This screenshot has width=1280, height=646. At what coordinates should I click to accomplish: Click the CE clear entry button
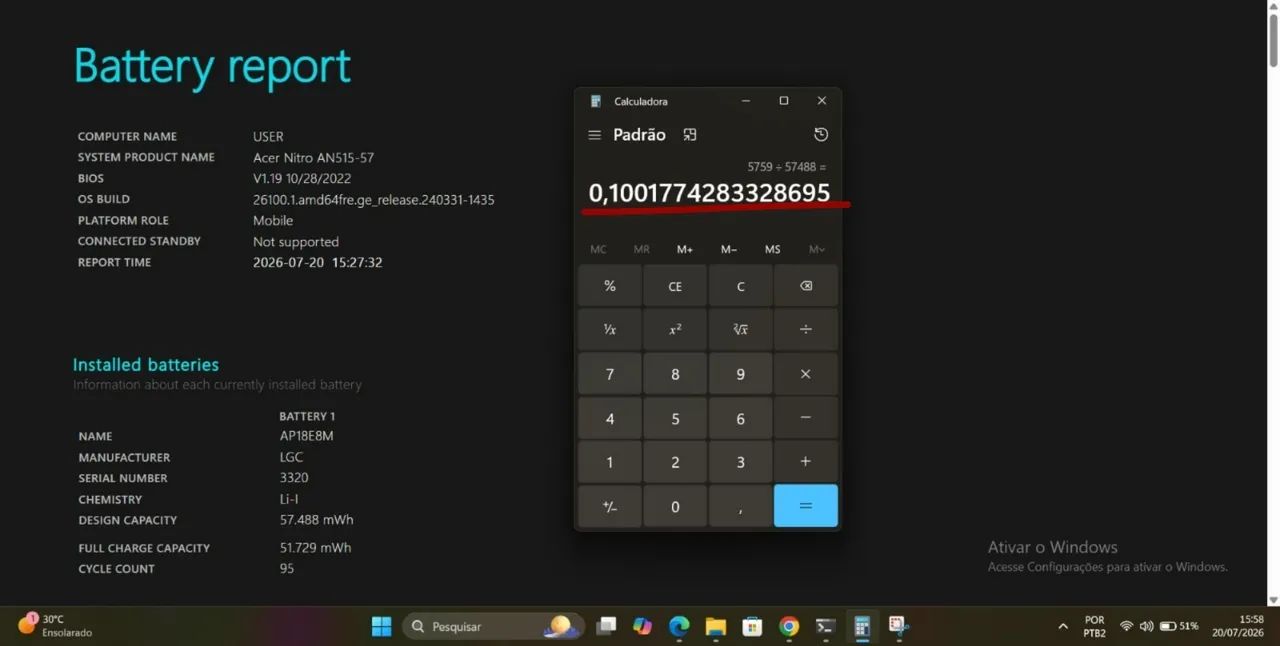[x=675, y=286]
